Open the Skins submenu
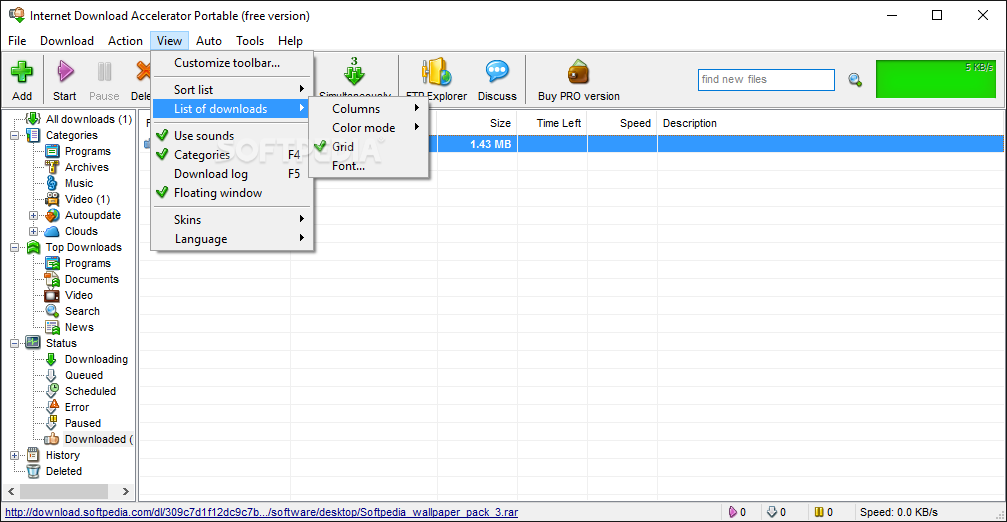 pyautogui.click(x=232, y=220)
